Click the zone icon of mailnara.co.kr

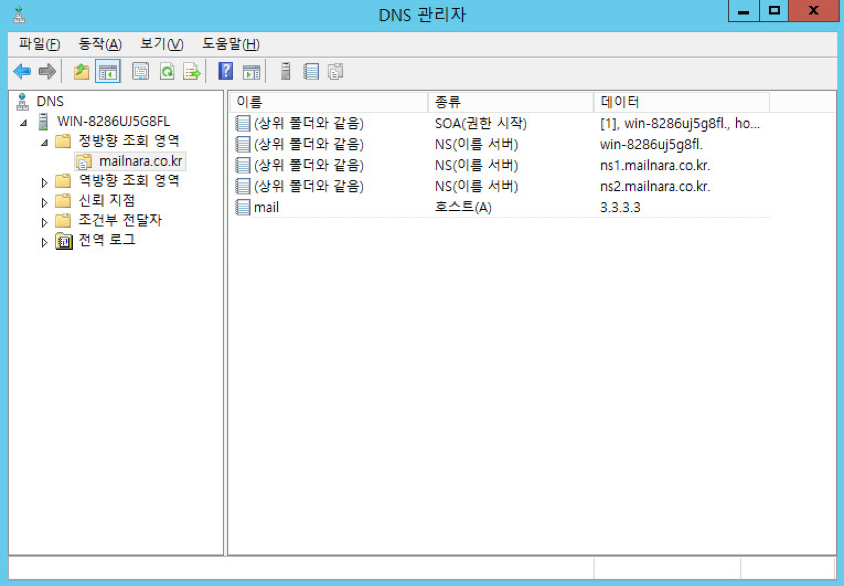83,161
